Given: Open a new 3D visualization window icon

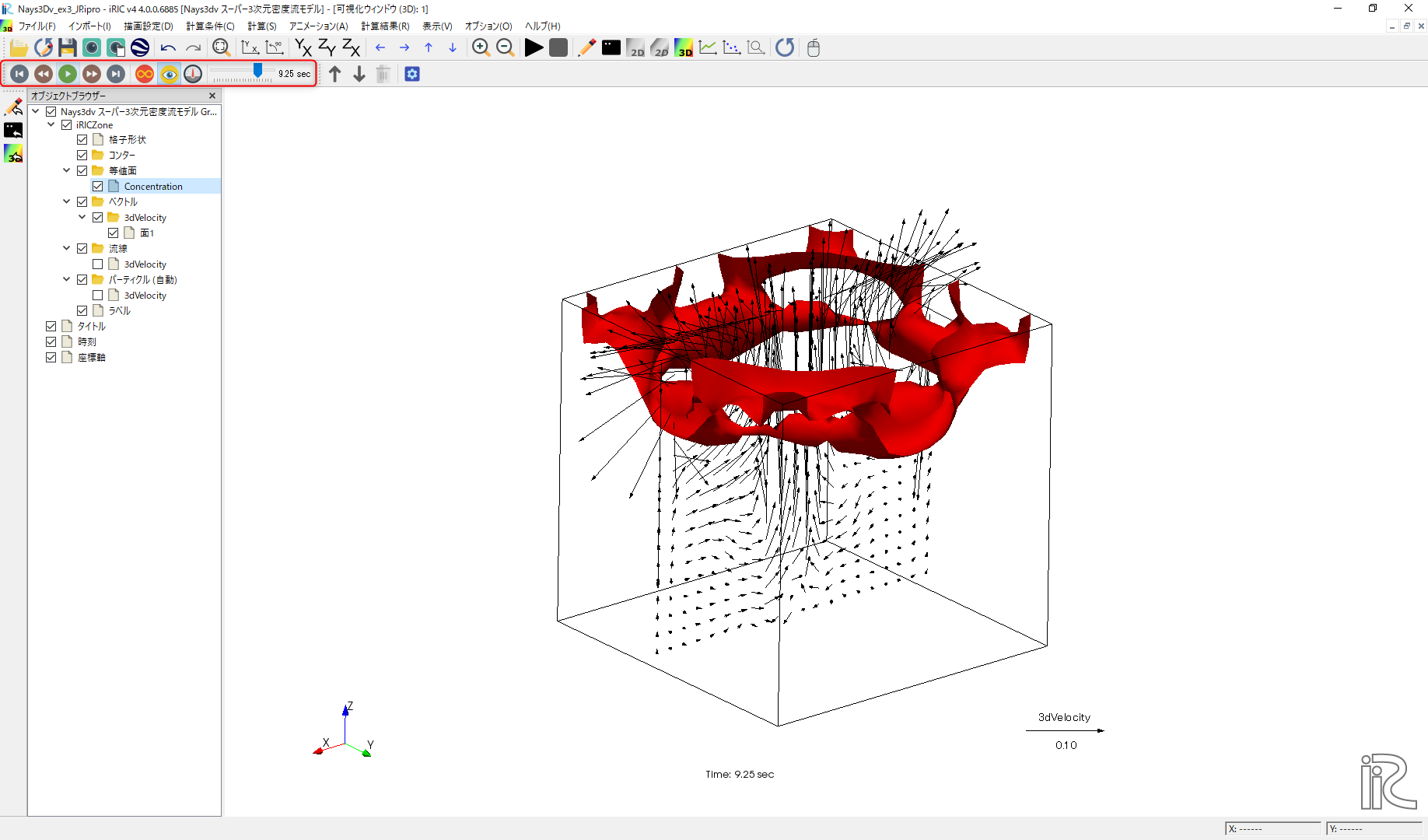Looking at the screenshot, I should coord(684,47).
